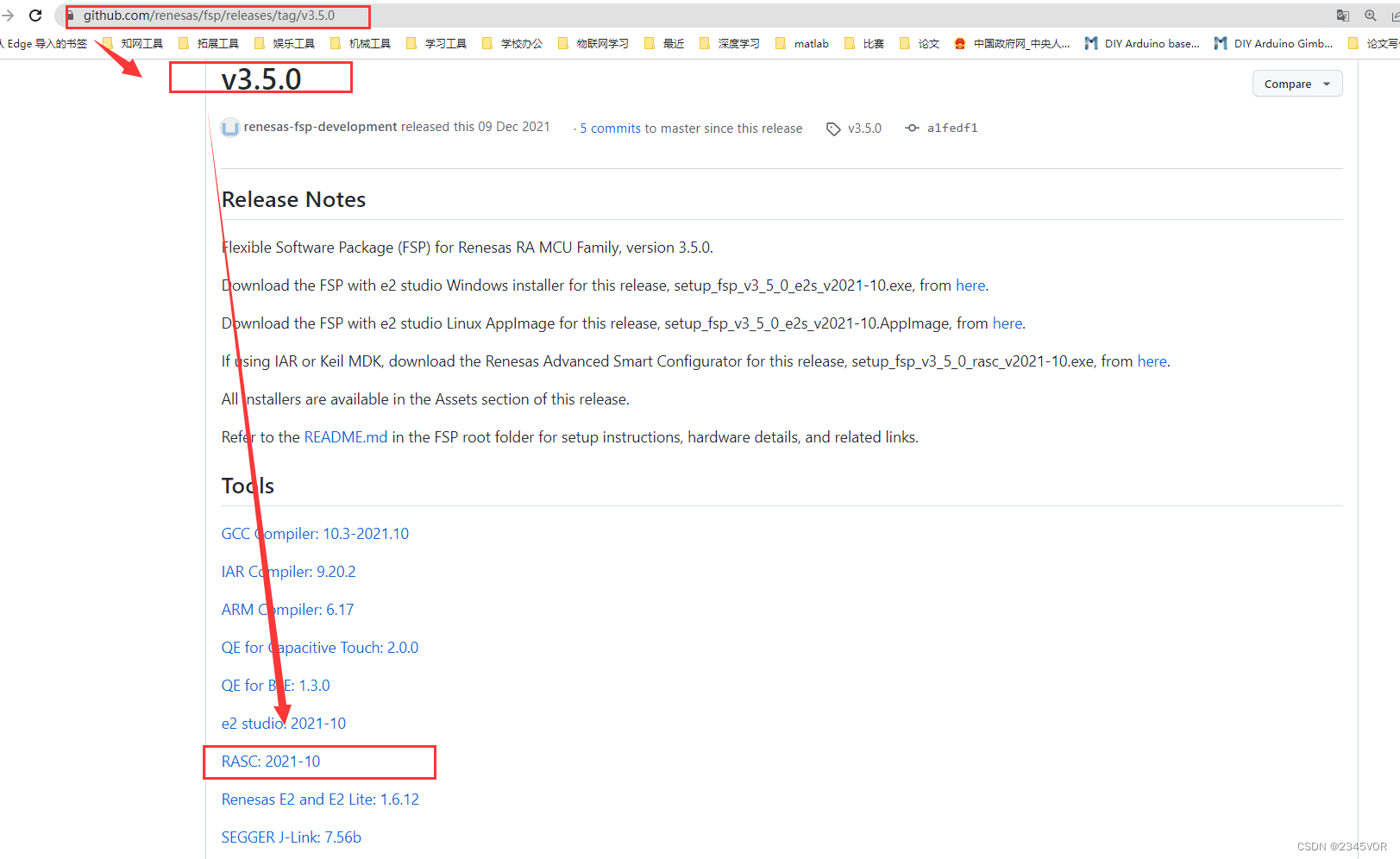Click the 'released this 09 Dec 2021' text

[475, 127]
